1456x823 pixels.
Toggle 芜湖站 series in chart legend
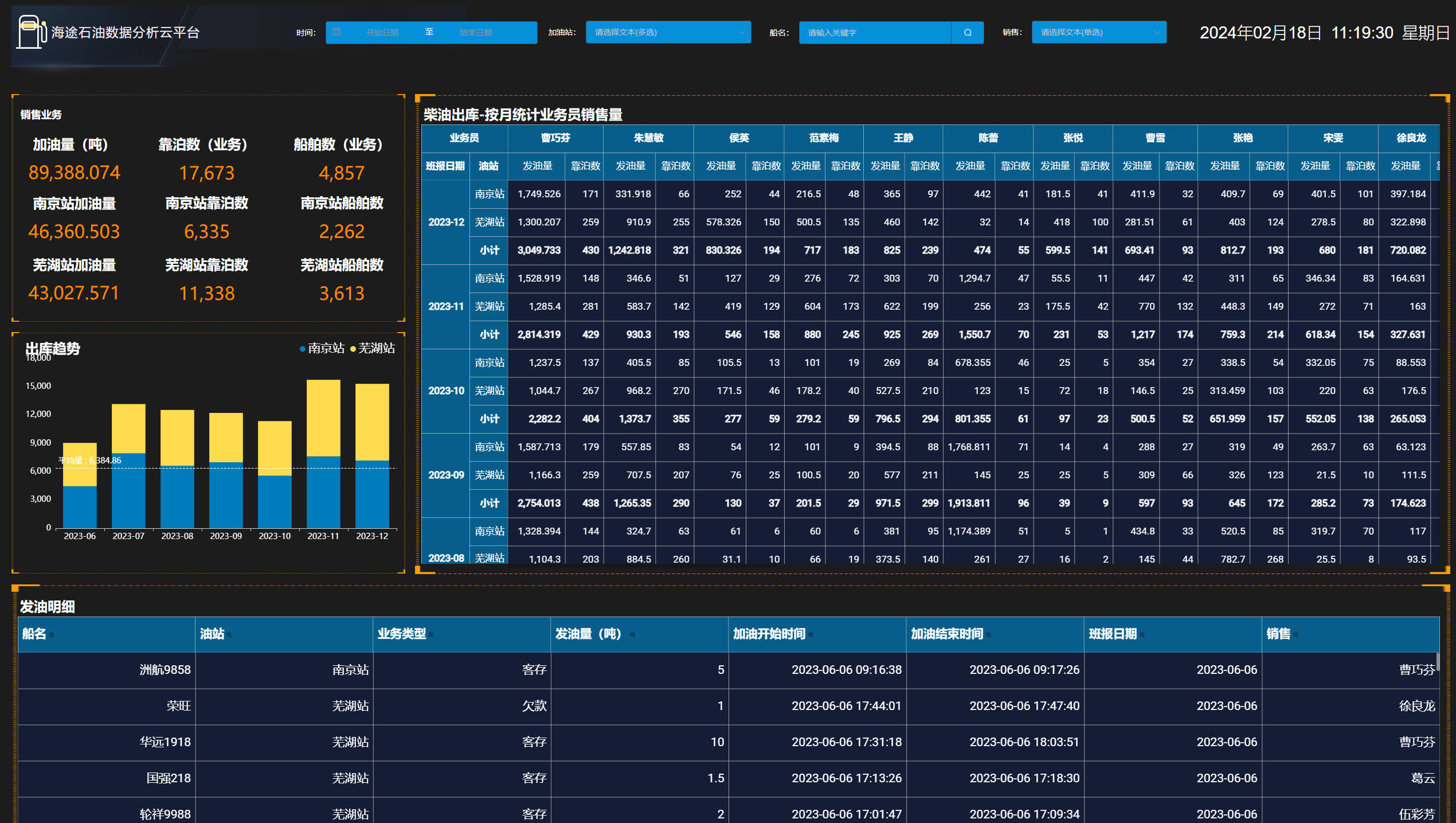[373, 348]
